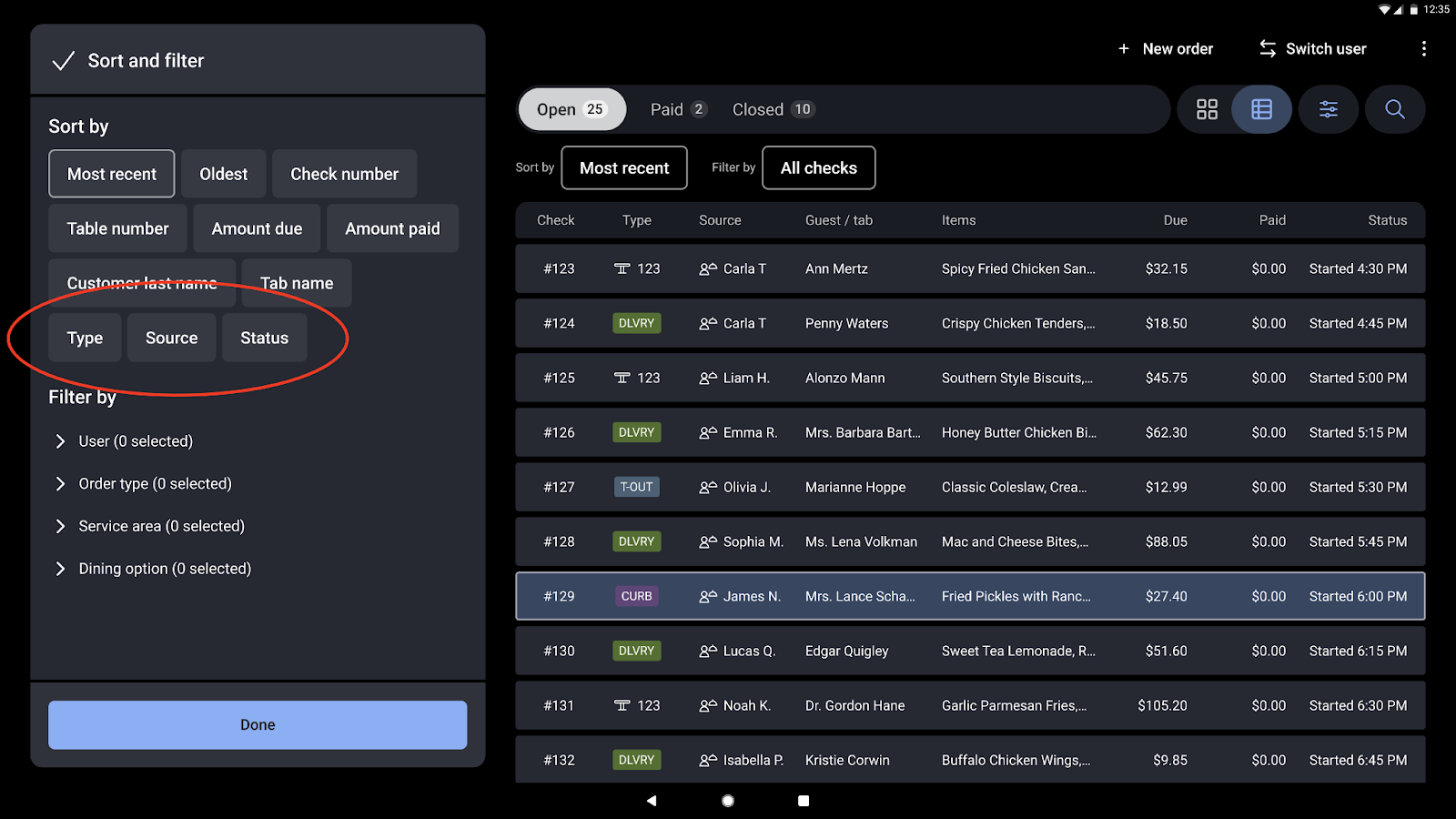Image resolution: width=1456 pixels, height=819 pixels.
Task: Switch to grid view of checks
Action: pyautogui.click(x=1207, y=109)
